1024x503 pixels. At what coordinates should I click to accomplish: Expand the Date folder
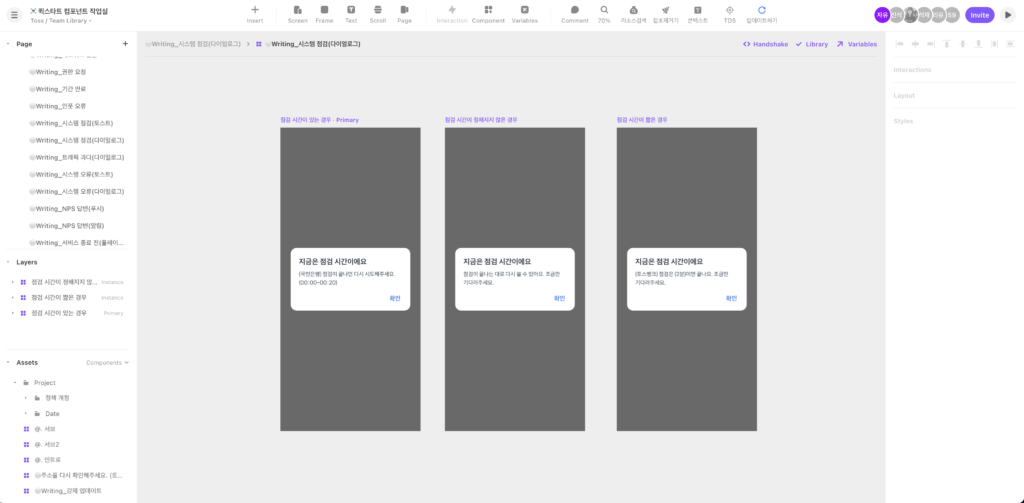(25, 414)
